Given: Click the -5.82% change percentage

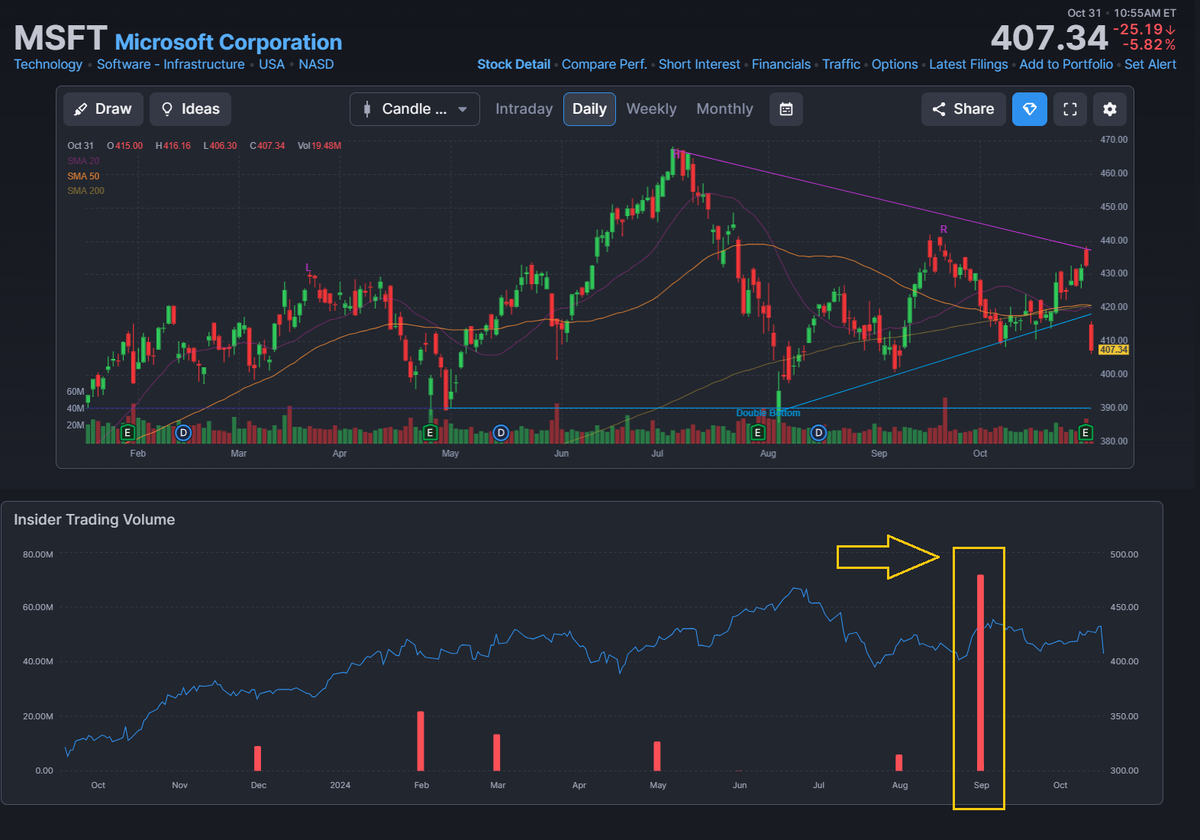Looking at the screenshot, I should pos(1150,46).
